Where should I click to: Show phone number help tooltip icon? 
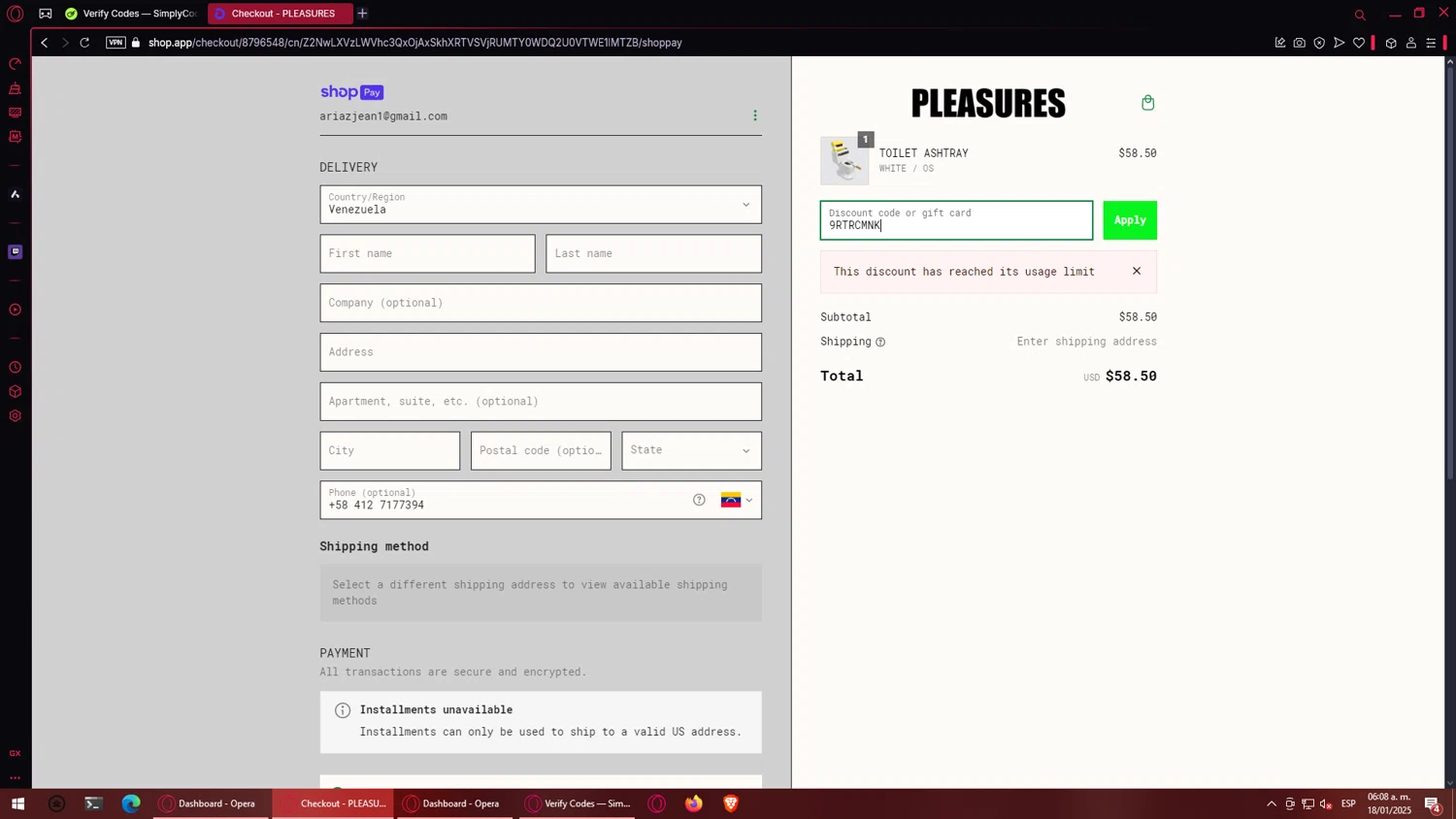point(699,500)
